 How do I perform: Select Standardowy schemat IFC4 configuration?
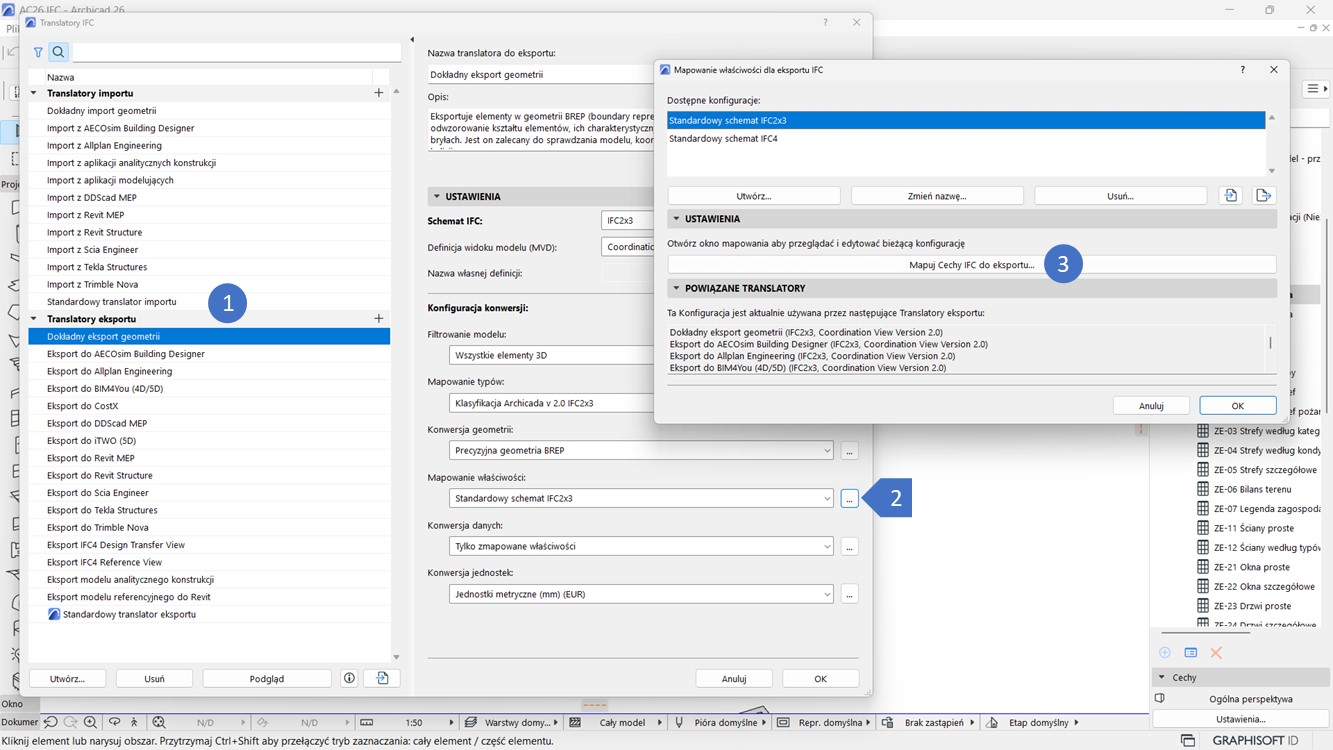(x=723, y=139)
